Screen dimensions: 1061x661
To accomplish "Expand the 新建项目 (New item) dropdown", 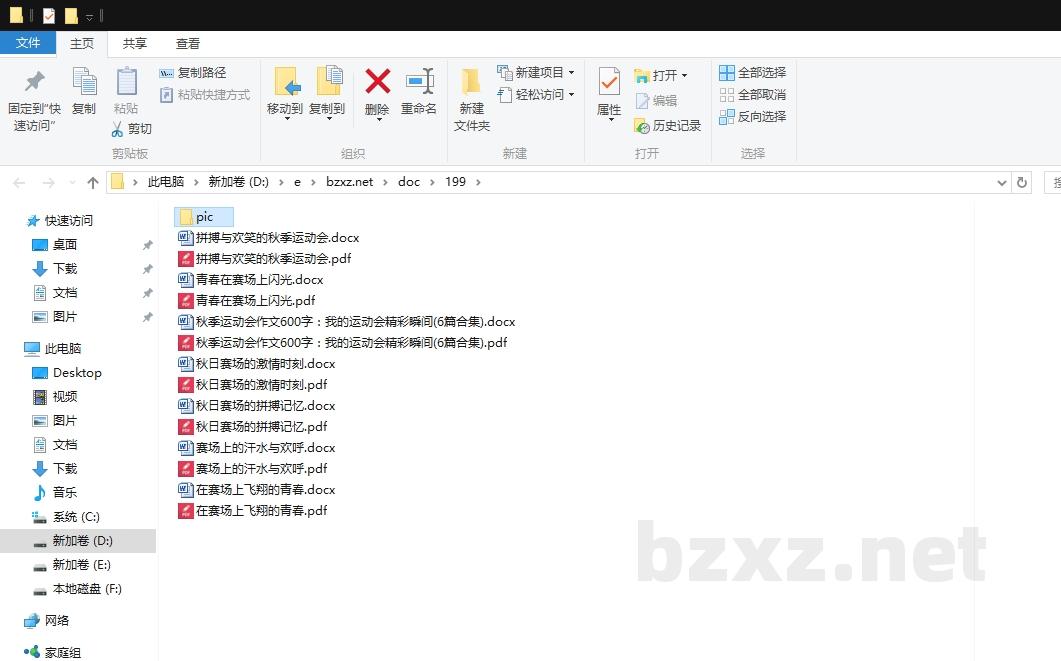I will pyautogui.click(x=571, y=72).
